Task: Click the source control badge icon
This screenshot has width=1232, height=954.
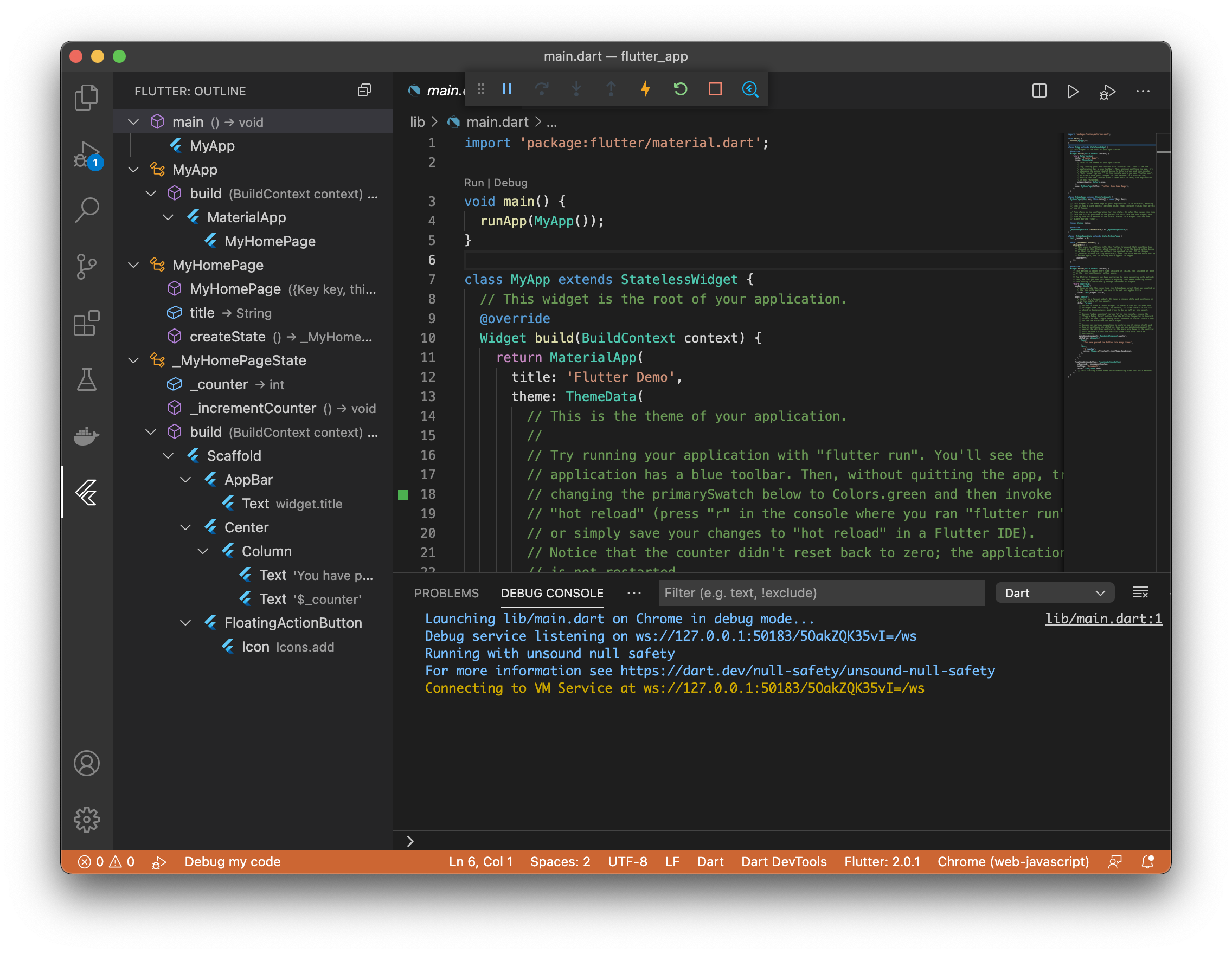Action: pos(87,265)
